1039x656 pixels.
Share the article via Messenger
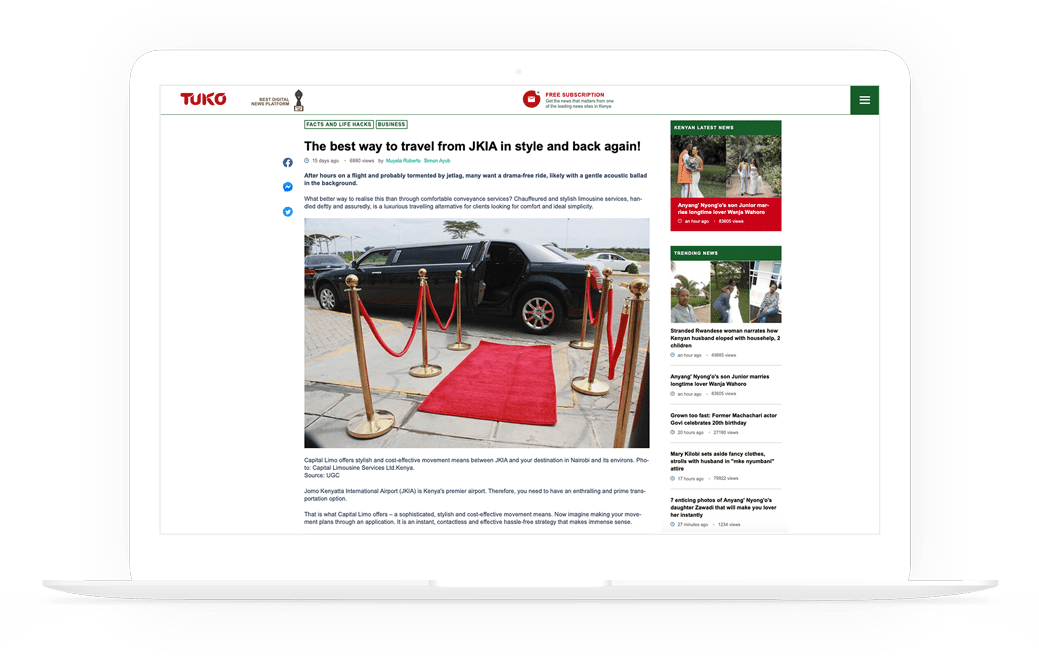coord(288,187)
